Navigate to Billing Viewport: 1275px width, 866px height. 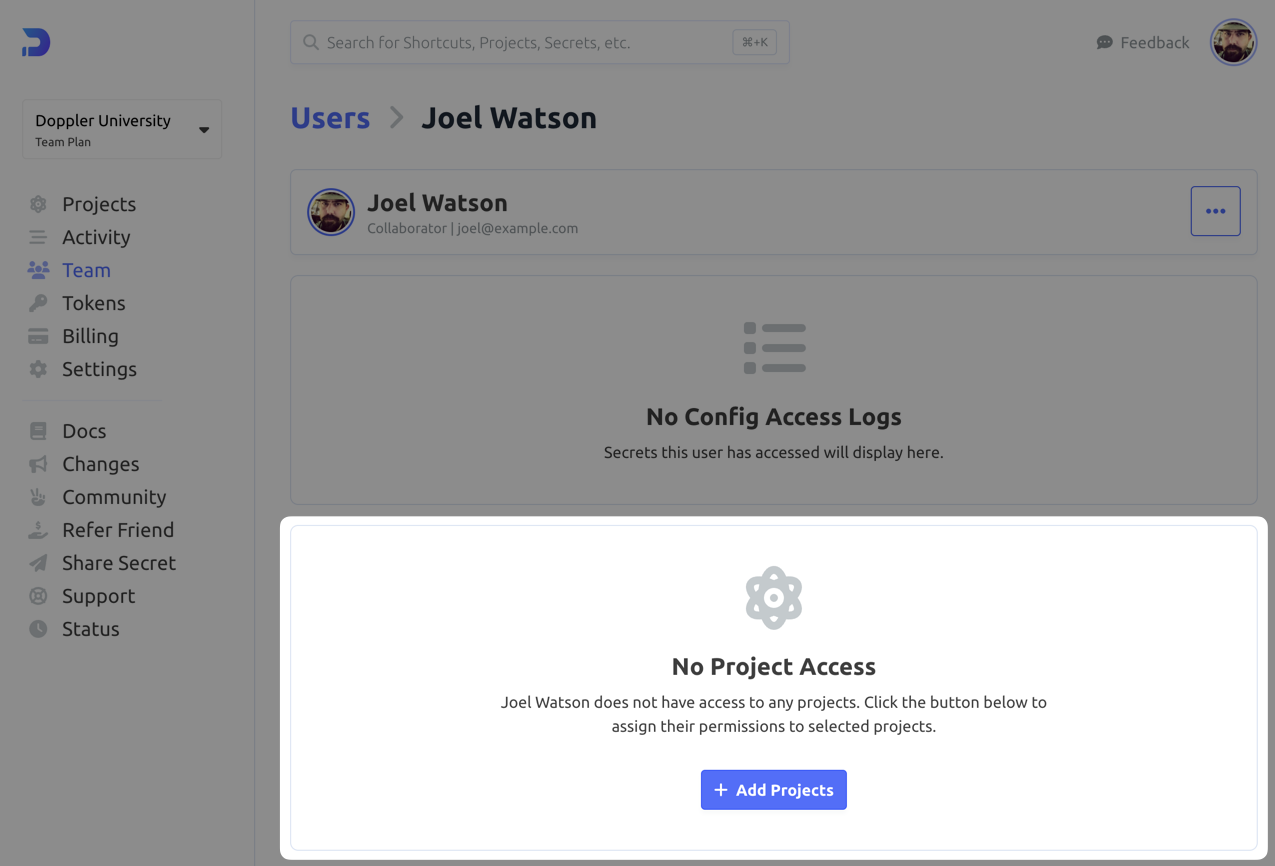click(90, 336)
